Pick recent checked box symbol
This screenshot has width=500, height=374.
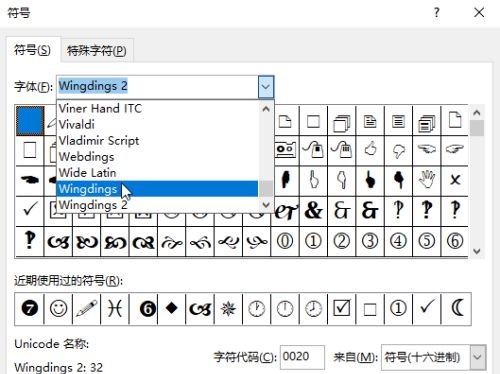pyautogui.click(x=342, y=309)
